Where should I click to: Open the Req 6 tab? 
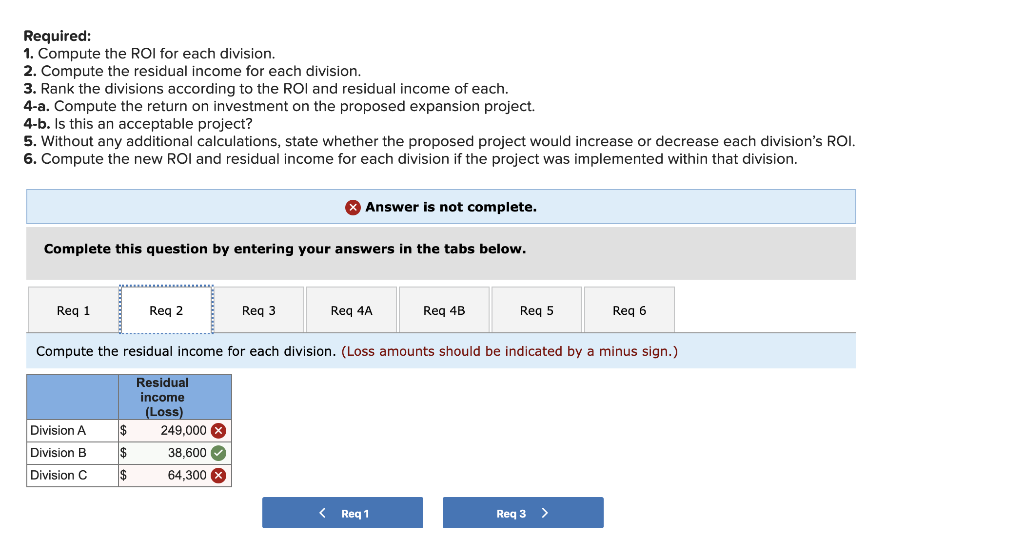[629, 310]
